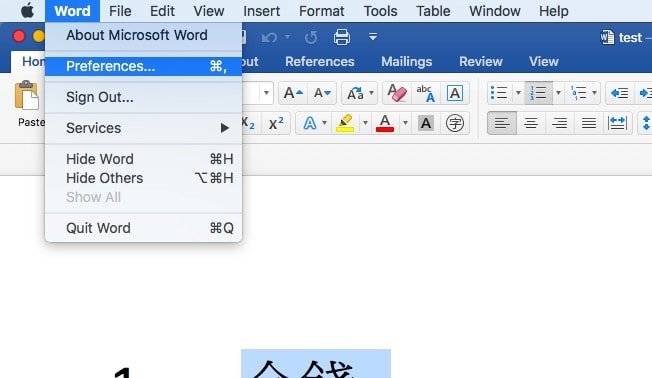Viewport: 652px width, 378px height.
Task: Click the Bullets list icon
Action: (499, 93)
